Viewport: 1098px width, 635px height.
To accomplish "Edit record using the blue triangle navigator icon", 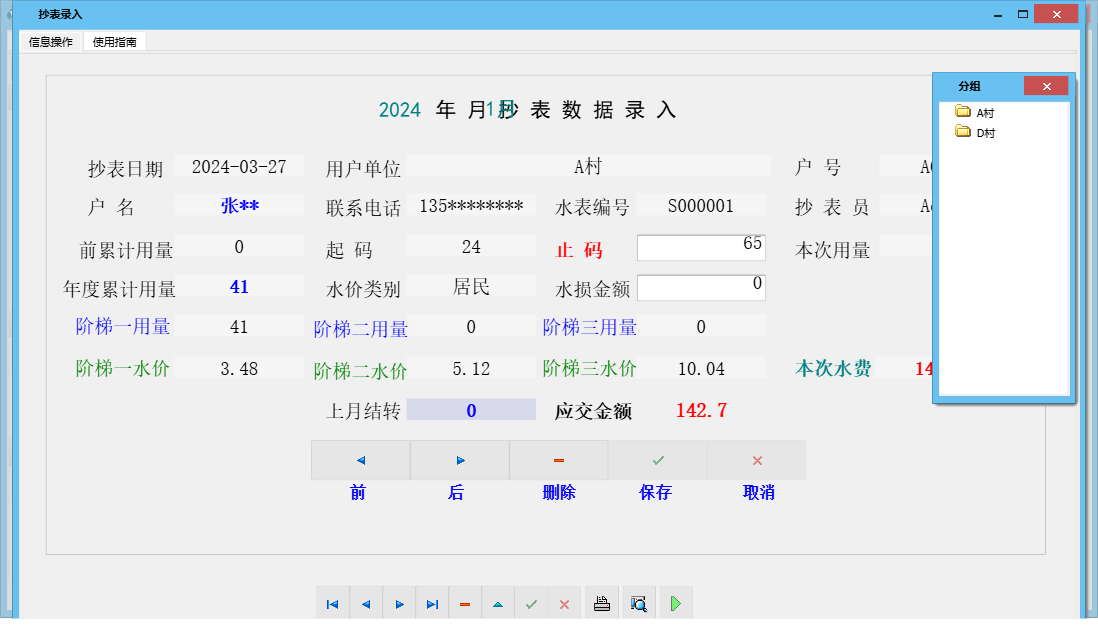I will (x=498, y=603).
